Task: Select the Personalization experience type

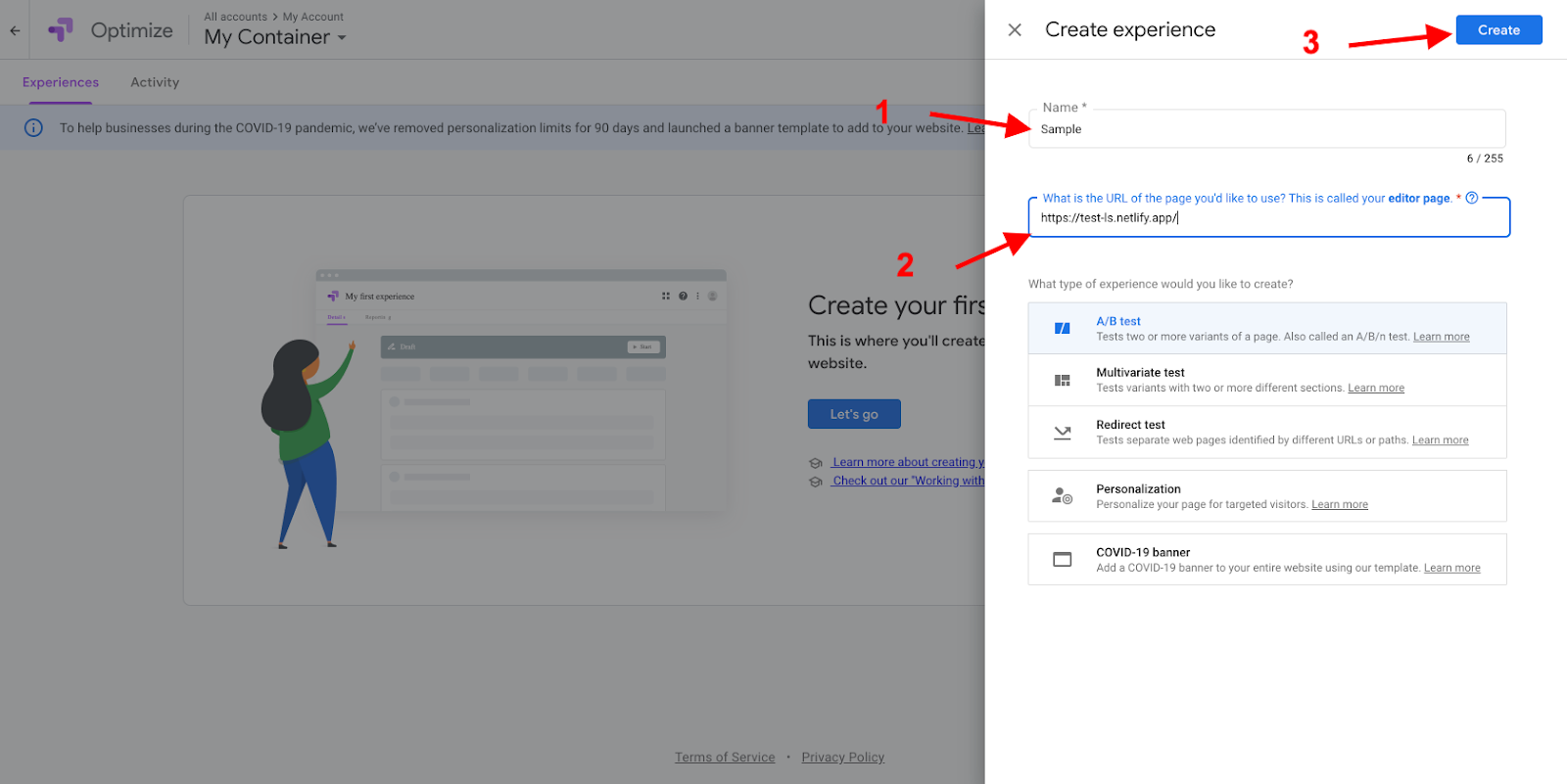Action: click(x=1267, y=496)
